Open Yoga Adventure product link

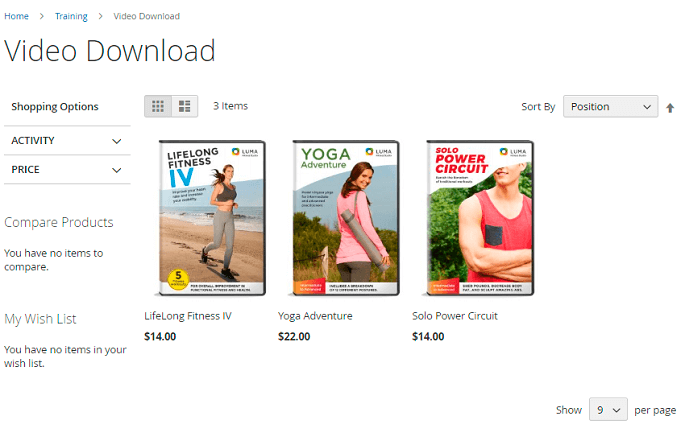coord(315,316)
